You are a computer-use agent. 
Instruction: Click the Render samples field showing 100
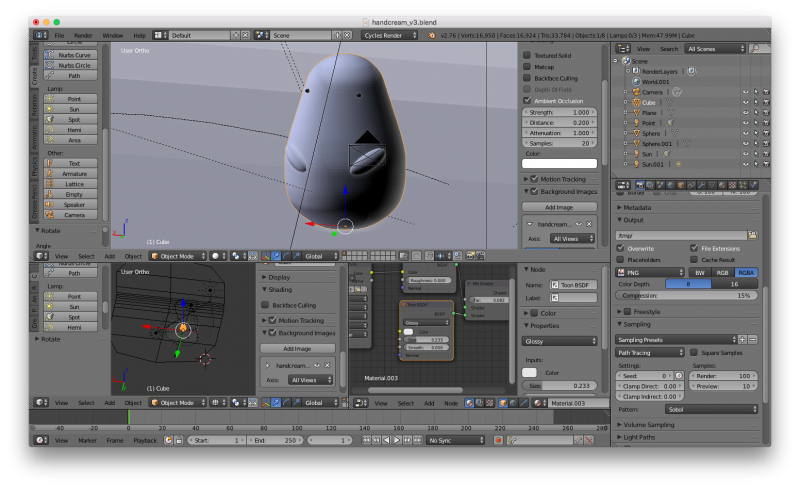723,376
